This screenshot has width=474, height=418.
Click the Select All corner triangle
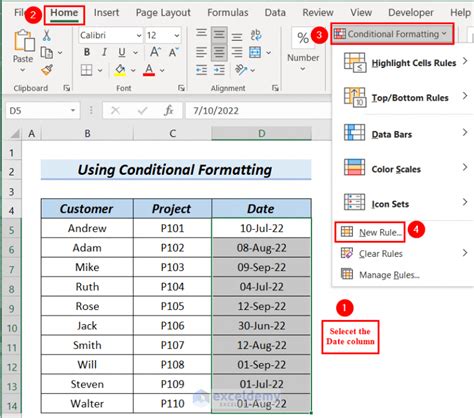[x=14, y=134]
